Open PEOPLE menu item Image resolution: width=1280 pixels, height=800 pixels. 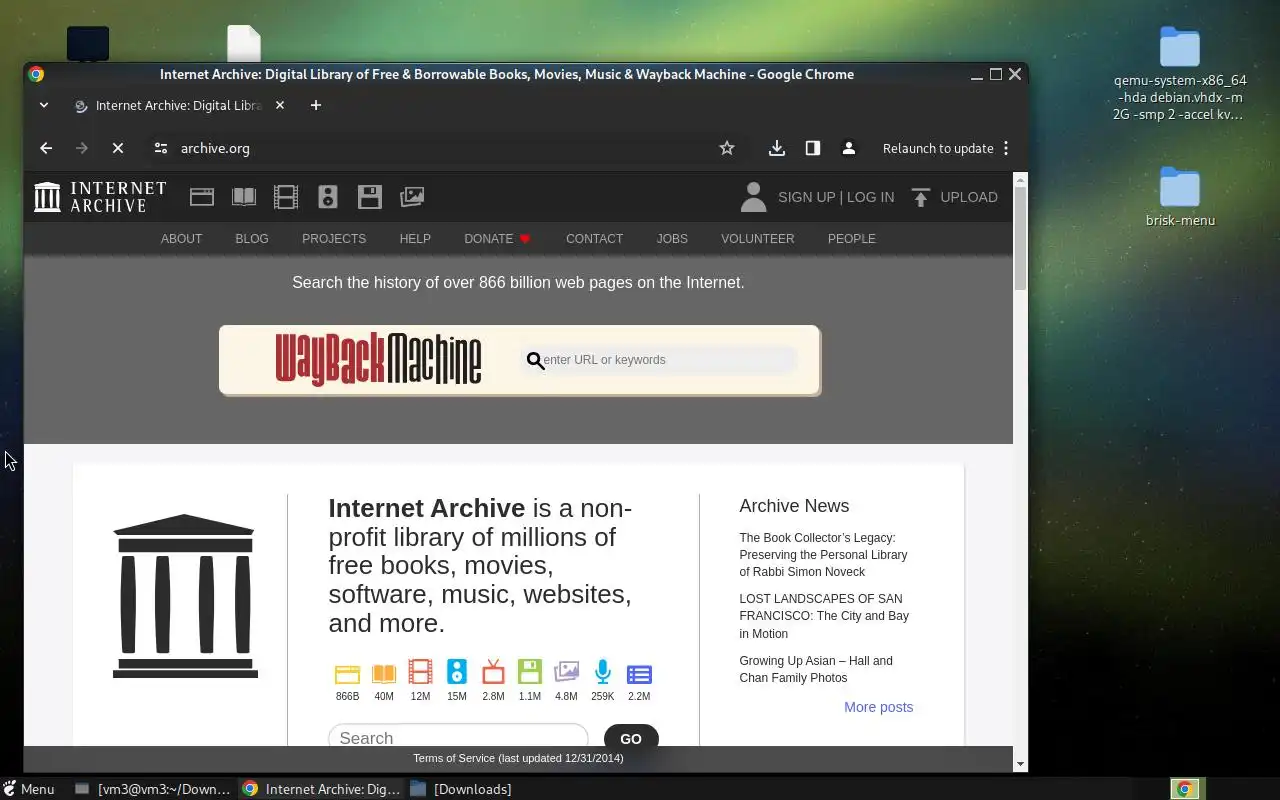pyautogui.click(x=852, y=239)
